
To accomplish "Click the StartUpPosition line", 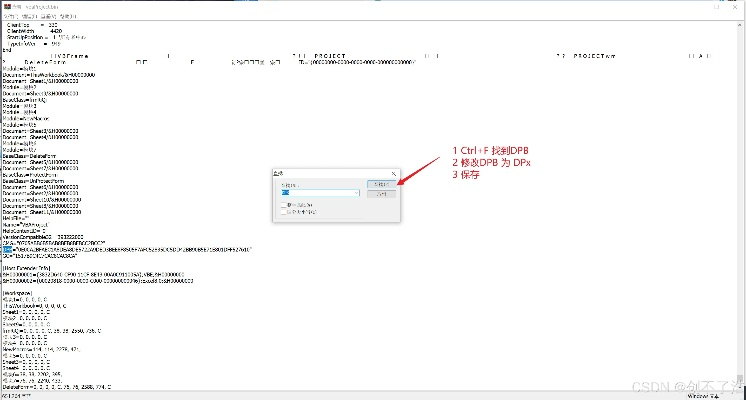I will [46, 37].
